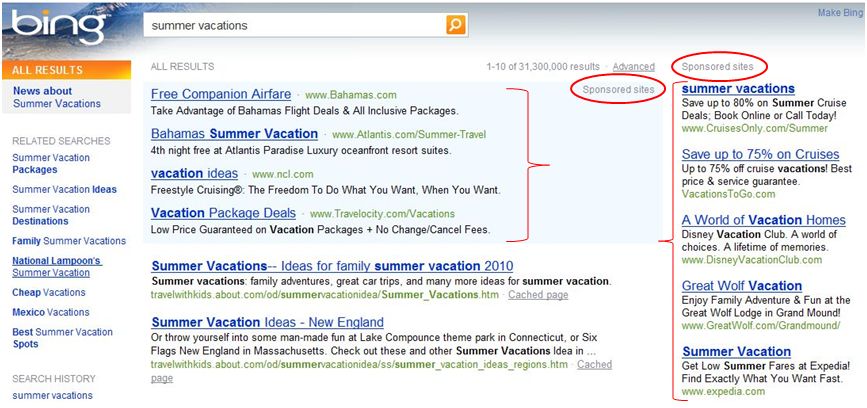Open Vacation Package Deals Travelocity link
The width and height of the screenshot is (867, 408).
[223, 213]
